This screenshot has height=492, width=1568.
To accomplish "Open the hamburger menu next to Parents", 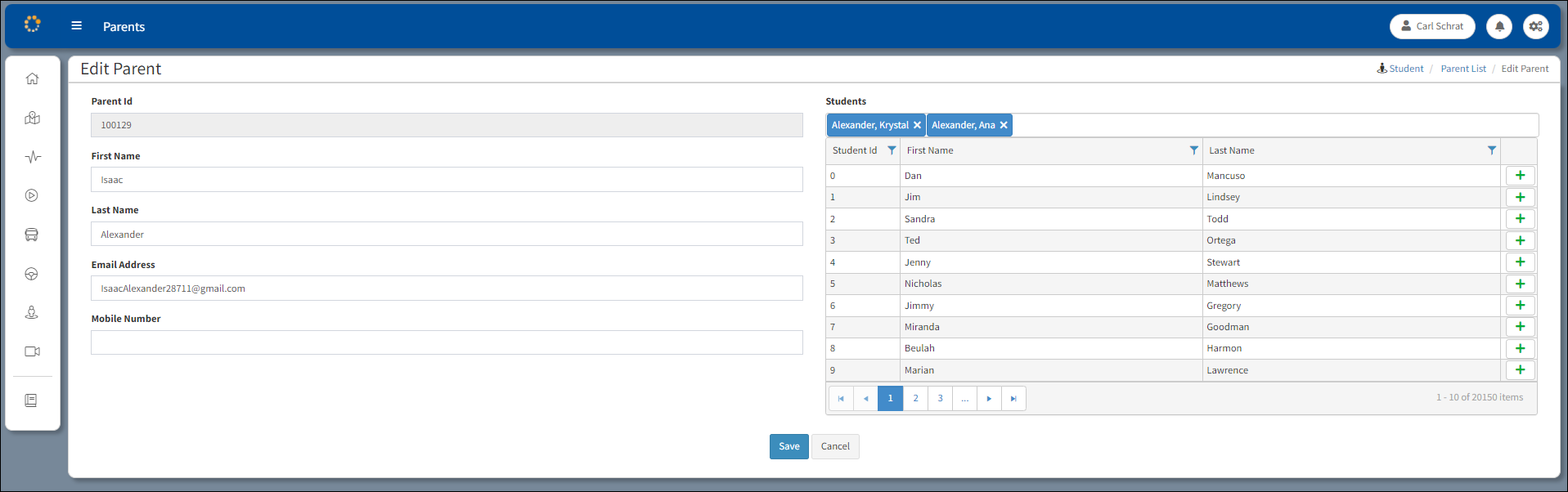I will click(x=77, y=26).
